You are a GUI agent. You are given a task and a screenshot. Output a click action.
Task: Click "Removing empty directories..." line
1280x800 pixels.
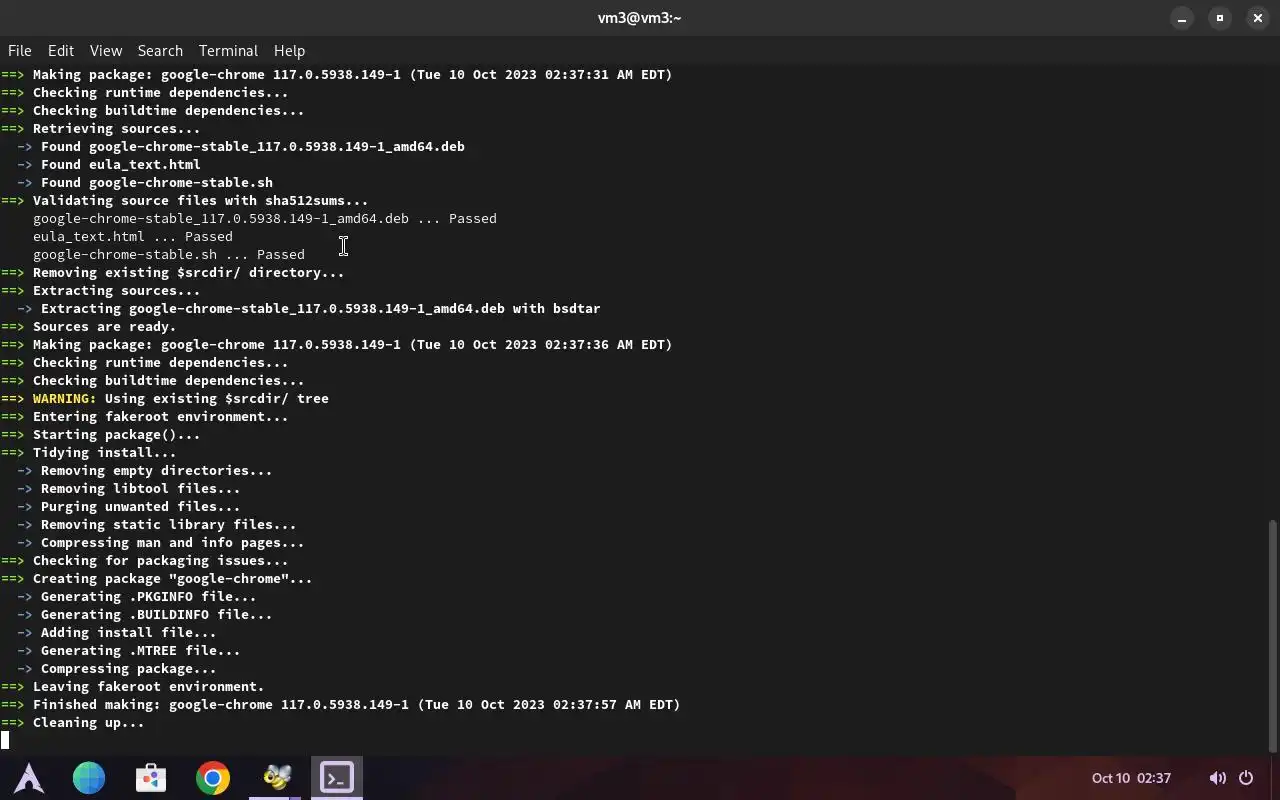point(156,470)
